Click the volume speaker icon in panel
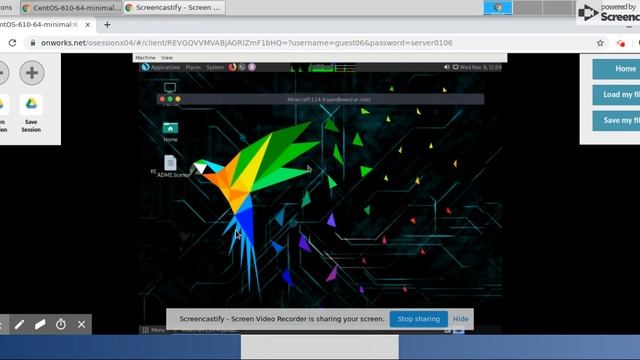 tap(447, 67)
